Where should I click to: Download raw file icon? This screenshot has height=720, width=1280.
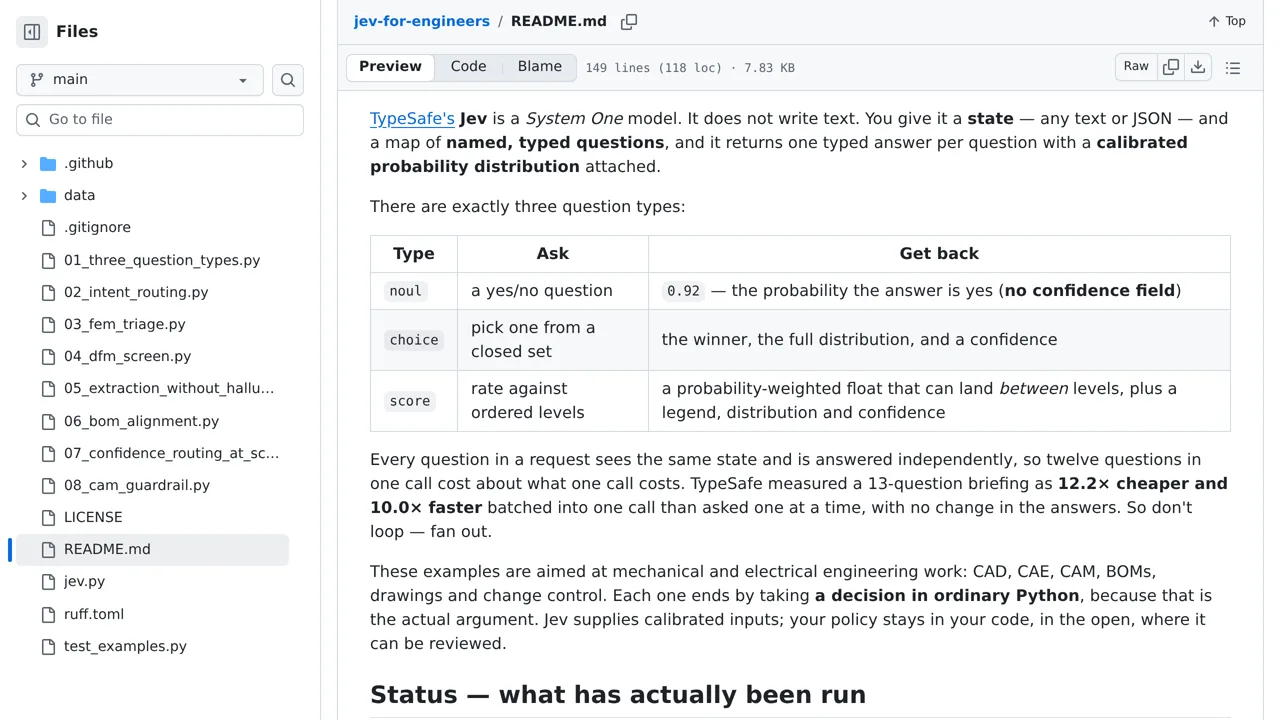point(1198,67)
